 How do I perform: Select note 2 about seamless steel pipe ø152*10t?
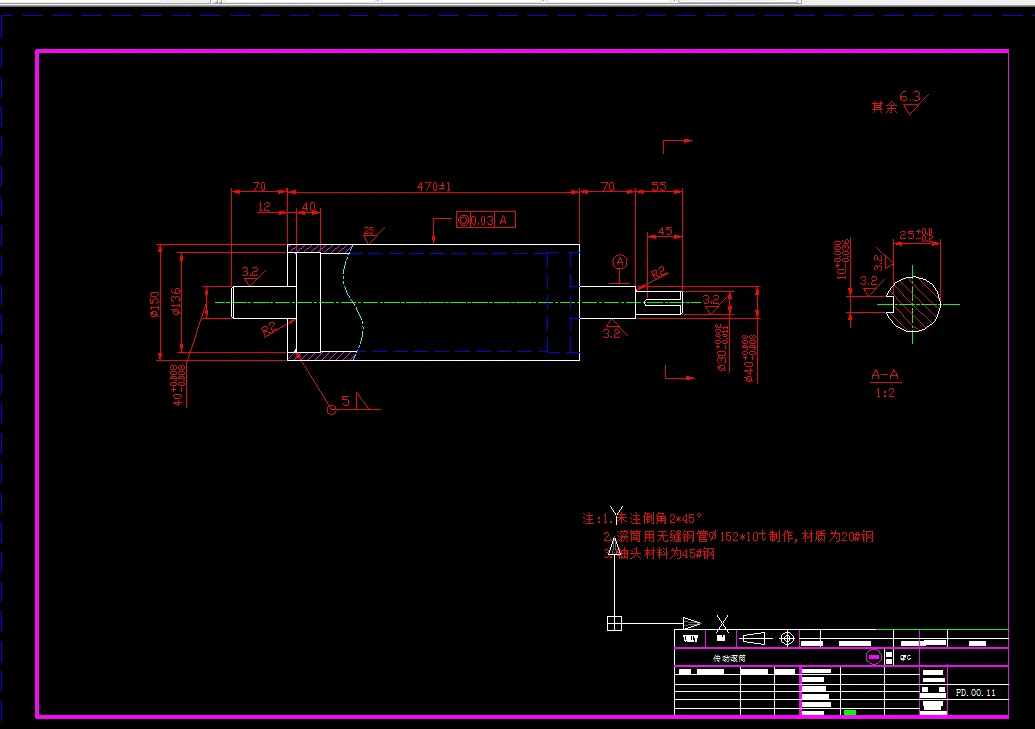[x=739, y=536]
